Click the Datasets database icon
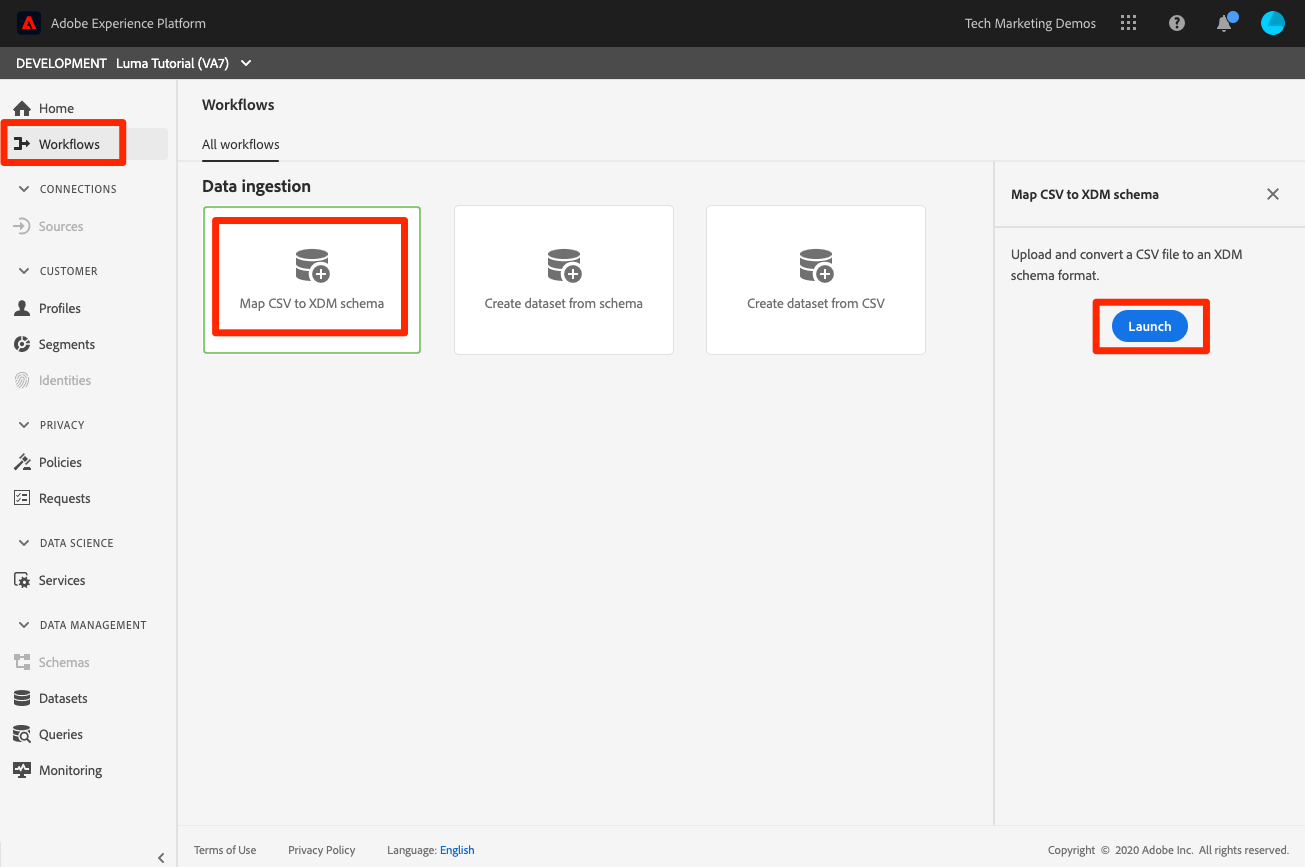Image resolution: width=1305 pixels, height=867 pixels. point(22,698)
